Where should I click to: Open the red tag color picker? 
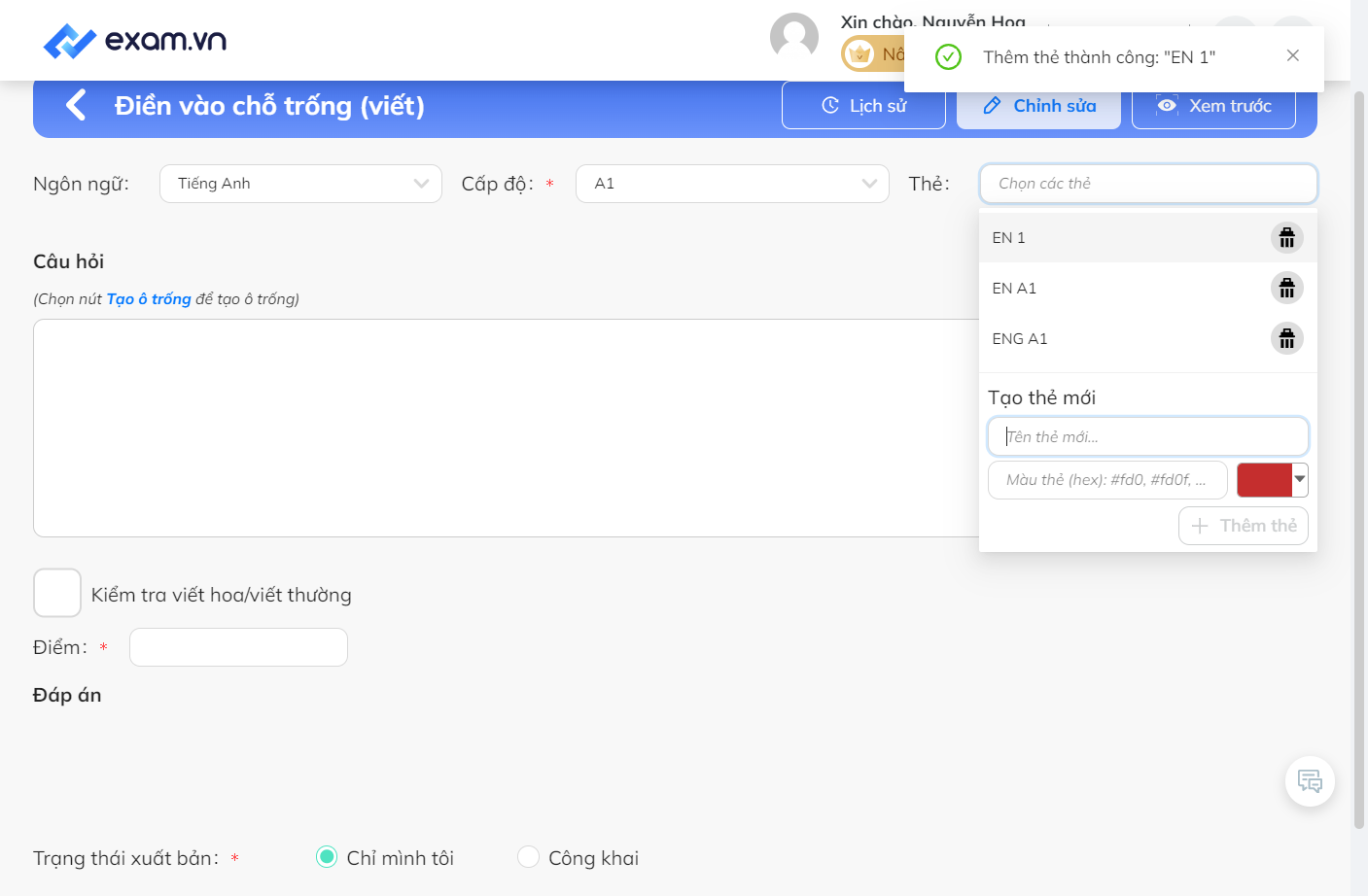pos(1273,480)
